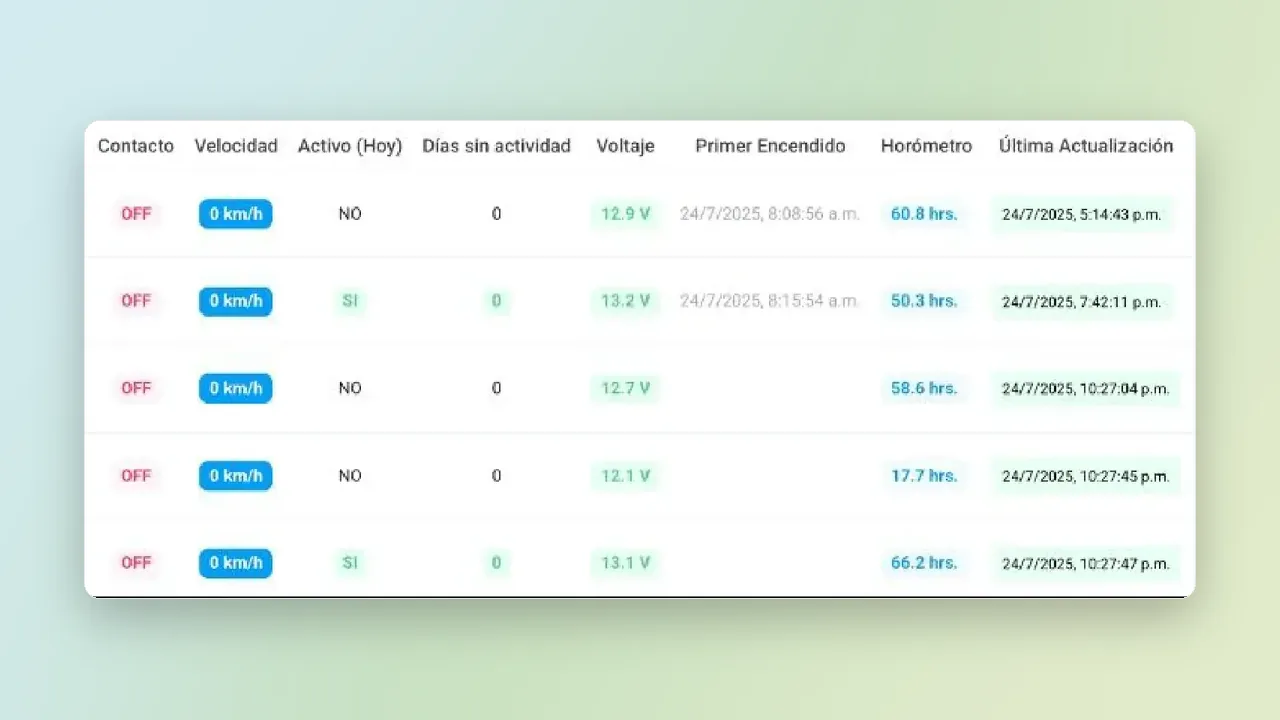The image size is (1280, 720).
Task: Click the Velocidad column header
Action: point(236,146)
